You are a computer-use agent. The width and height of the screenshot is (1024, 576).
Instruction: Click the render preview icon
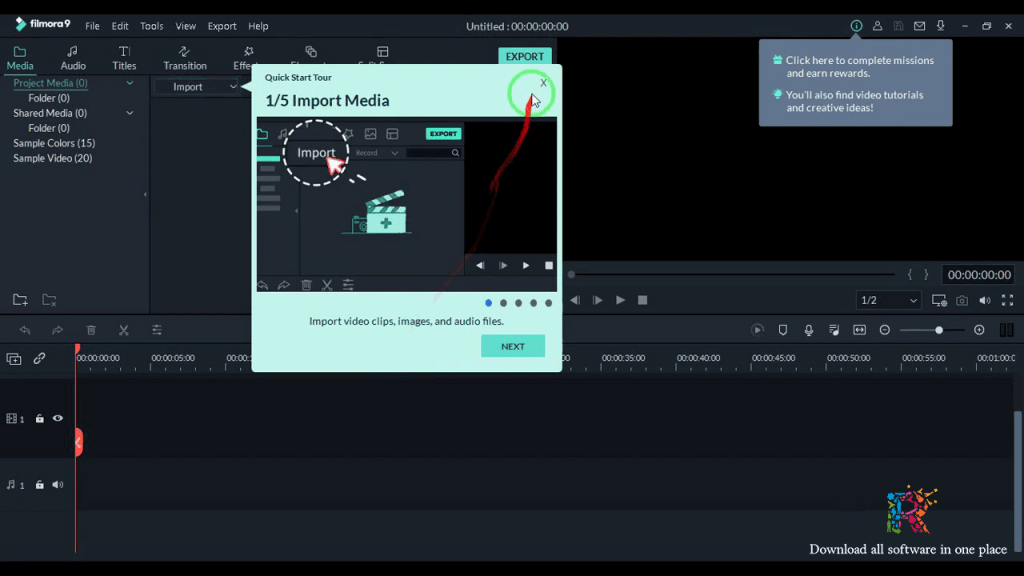758,330
